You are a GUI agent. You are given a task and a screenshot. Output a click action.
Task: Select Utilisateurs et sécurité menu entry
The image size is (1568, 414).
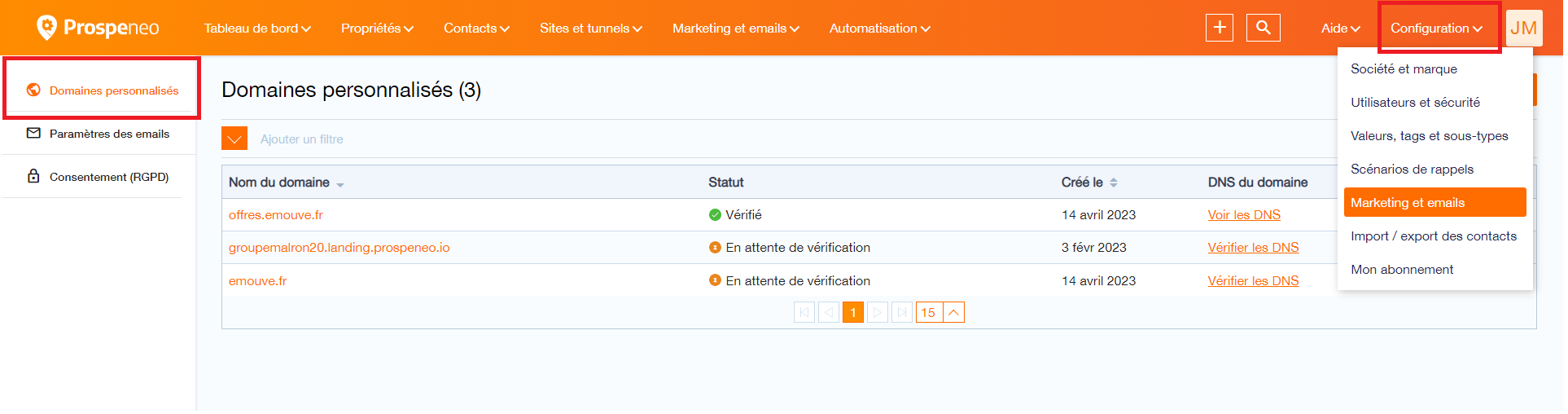pyautogui.click(x=1435, y=103)
